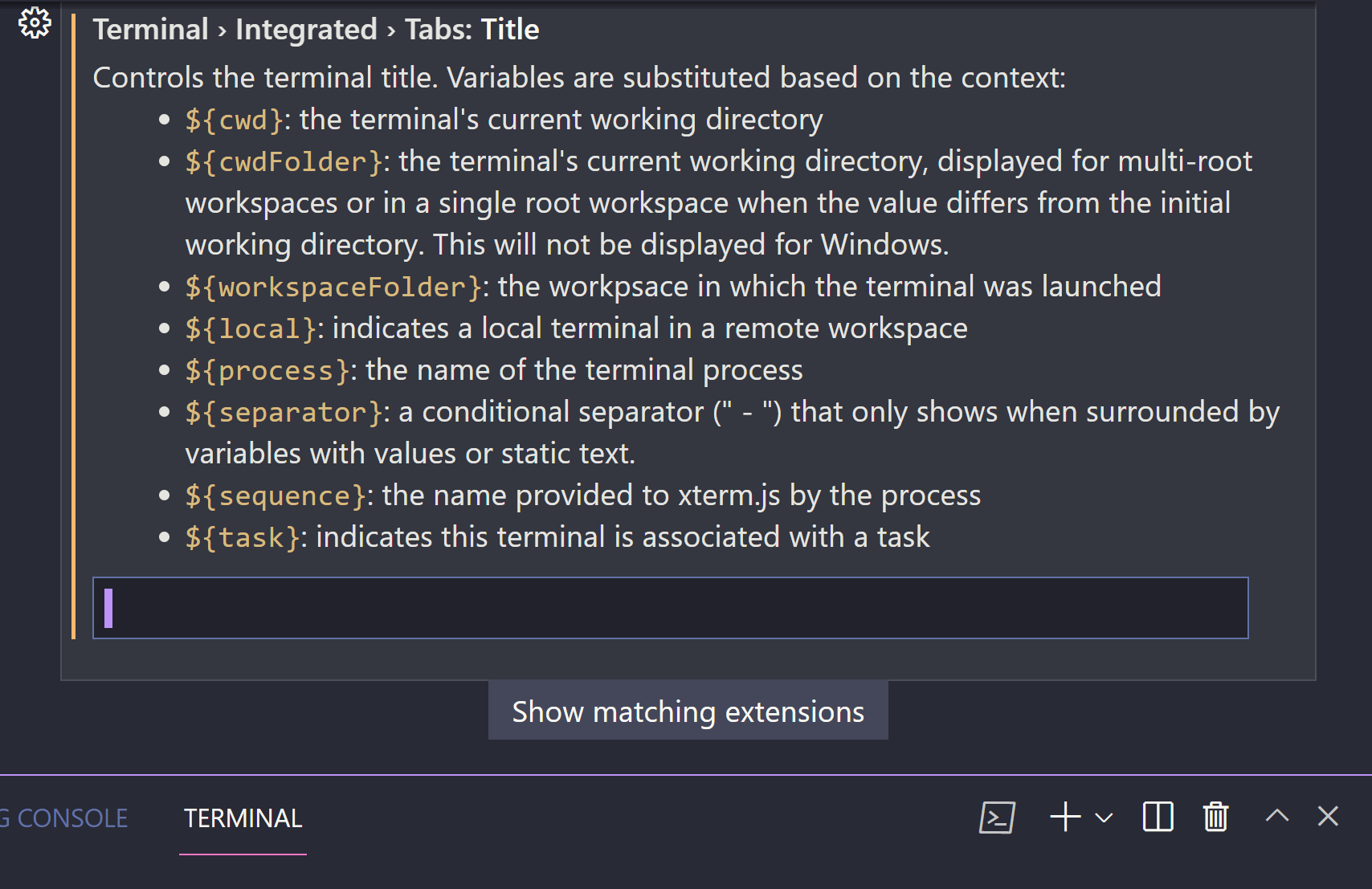Kill the terminal using the trash icon
1372x889 pixels.
1215,817
